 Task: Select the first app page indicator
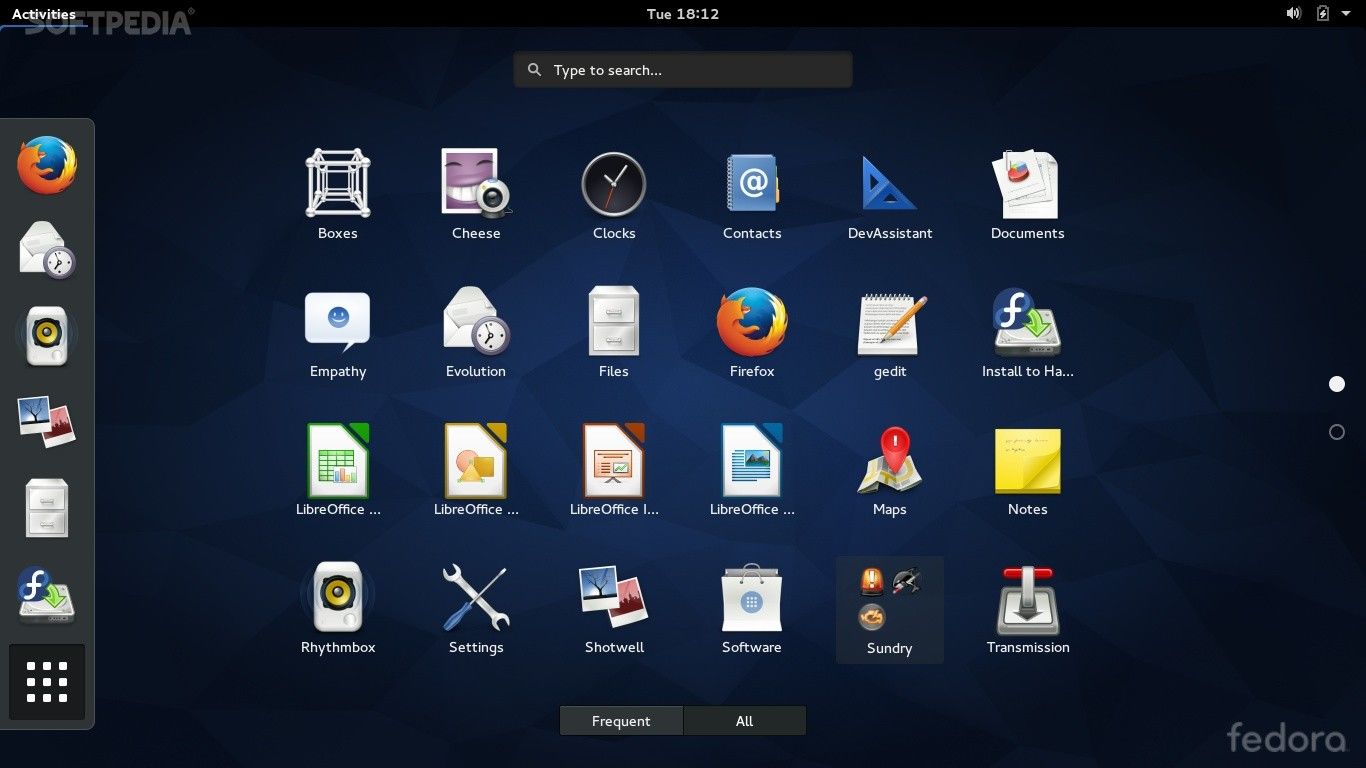pyautogui.click(x=1337, y=384)
